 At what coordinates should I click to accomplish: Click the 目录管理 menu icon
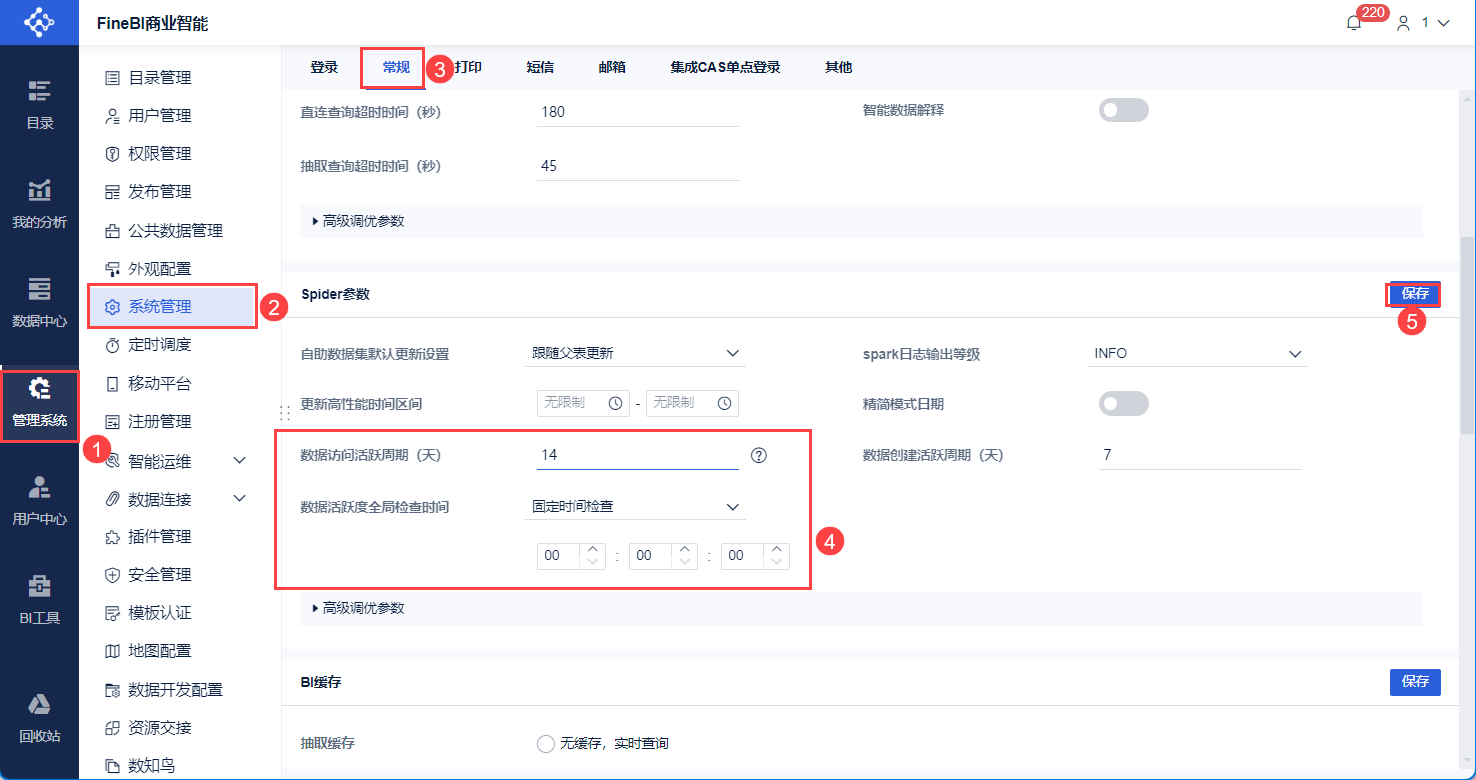pyautogui.click(x=112, y=78)
